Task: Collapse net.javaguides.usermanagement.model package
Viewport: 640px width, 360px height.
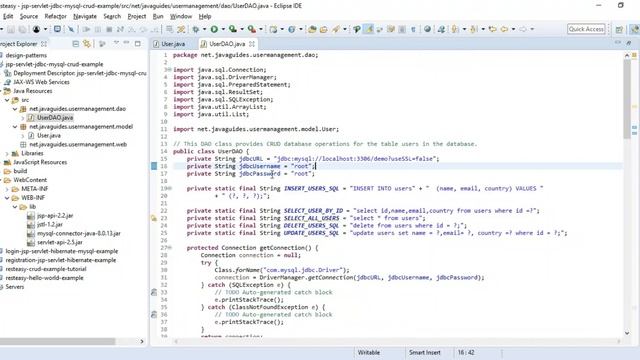Action: click(15, 127)
